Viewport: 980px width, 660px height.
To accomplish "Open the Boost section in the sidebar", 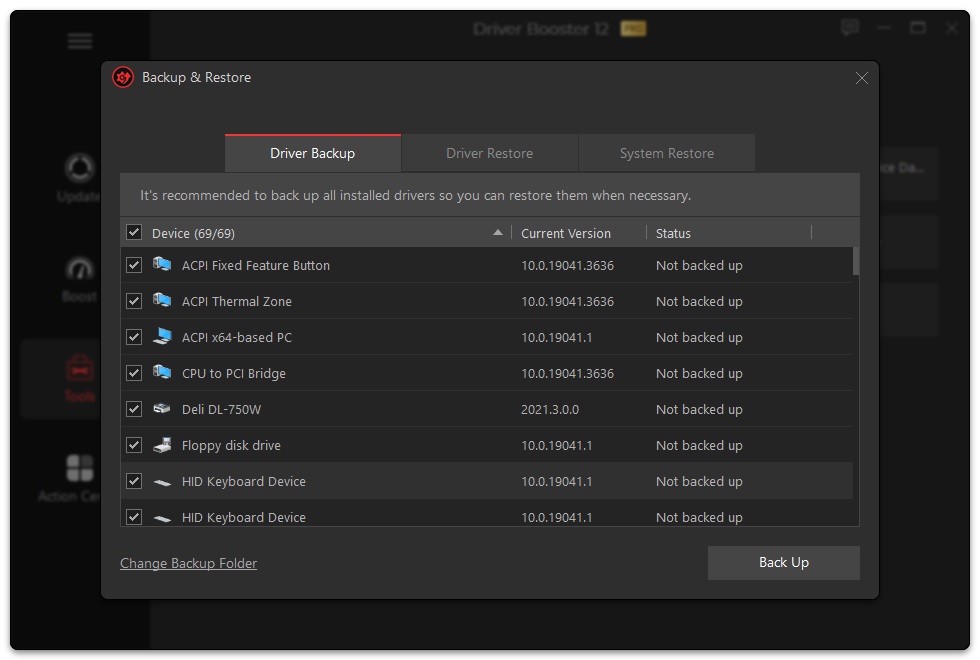I will tap(79, 279).
